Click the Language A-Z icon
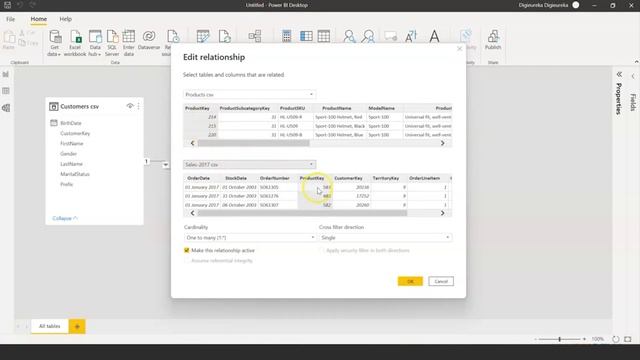The image size is (640, 360). point(411,36)
